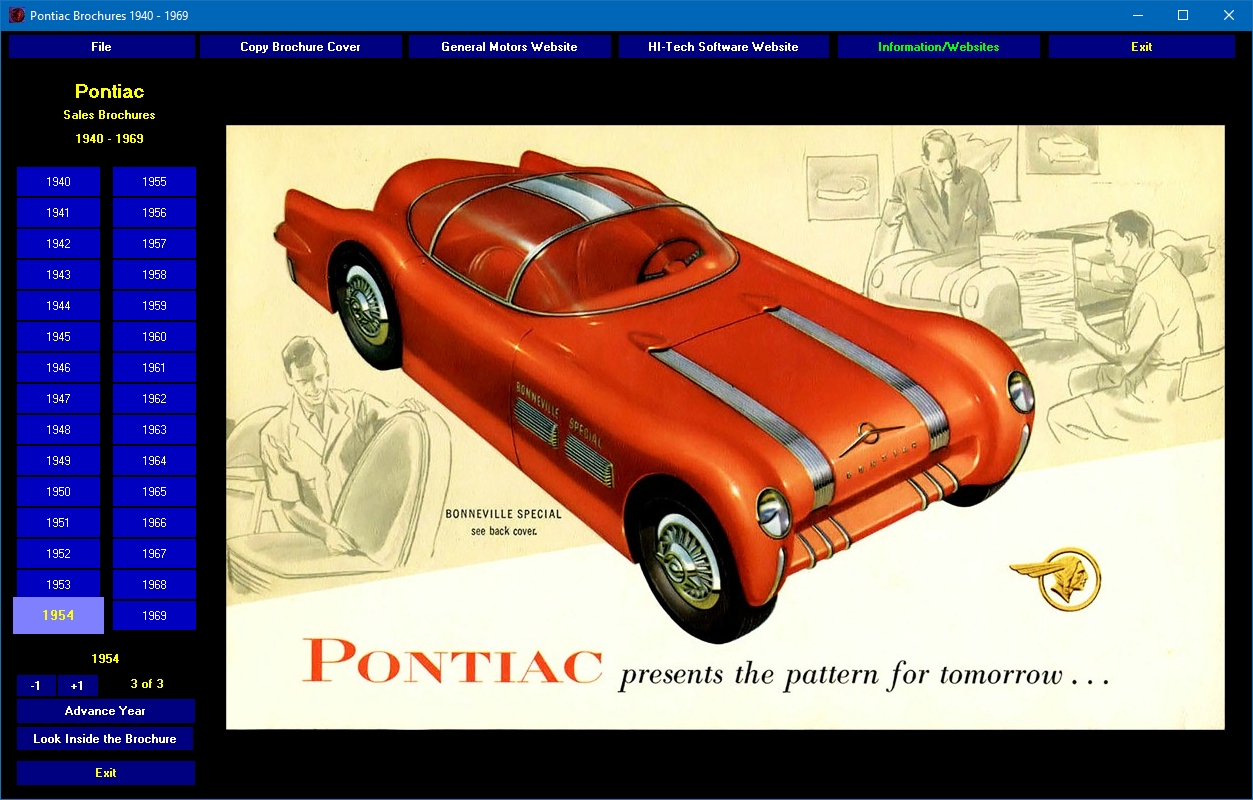Click the Pontiac brochure cover image
This screenshot has width=1253, height=800.
coord(725,427)
